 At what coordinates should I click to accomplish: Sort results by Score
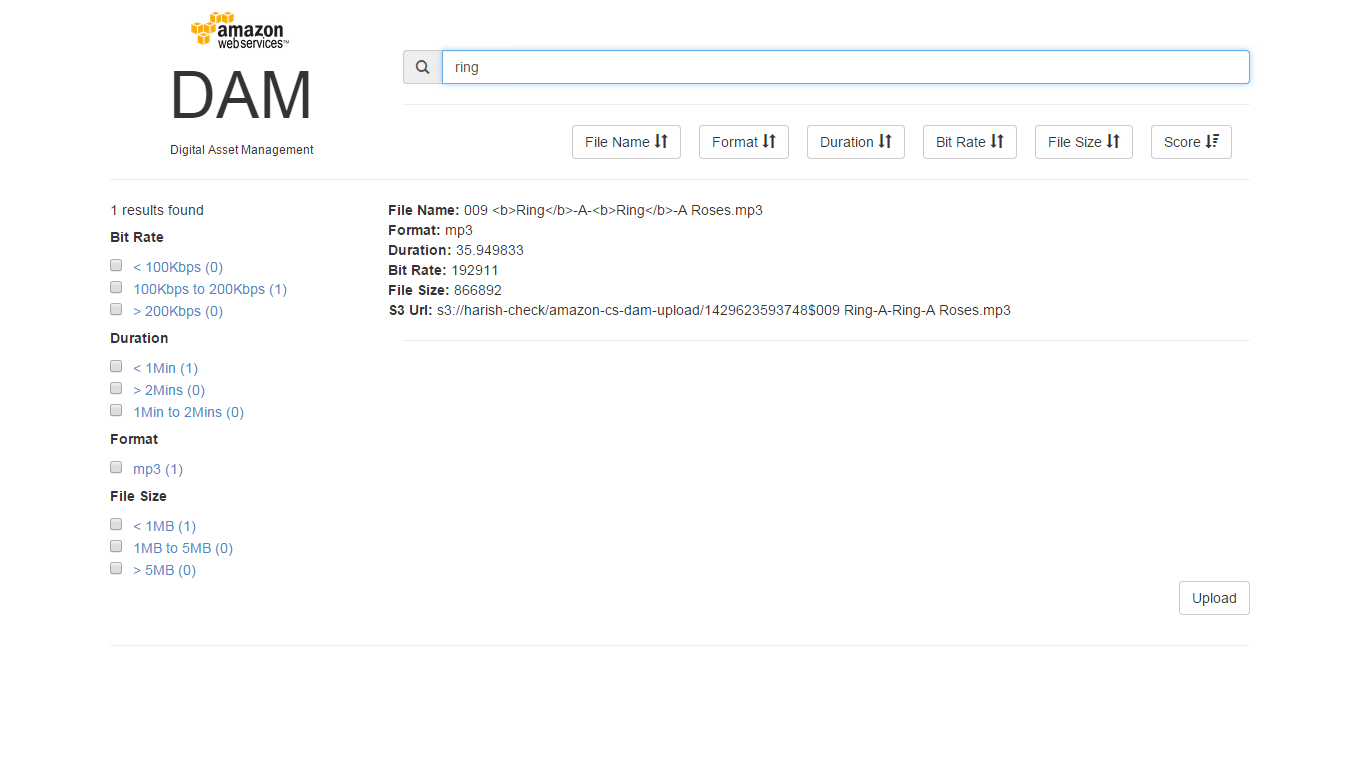1191,142
